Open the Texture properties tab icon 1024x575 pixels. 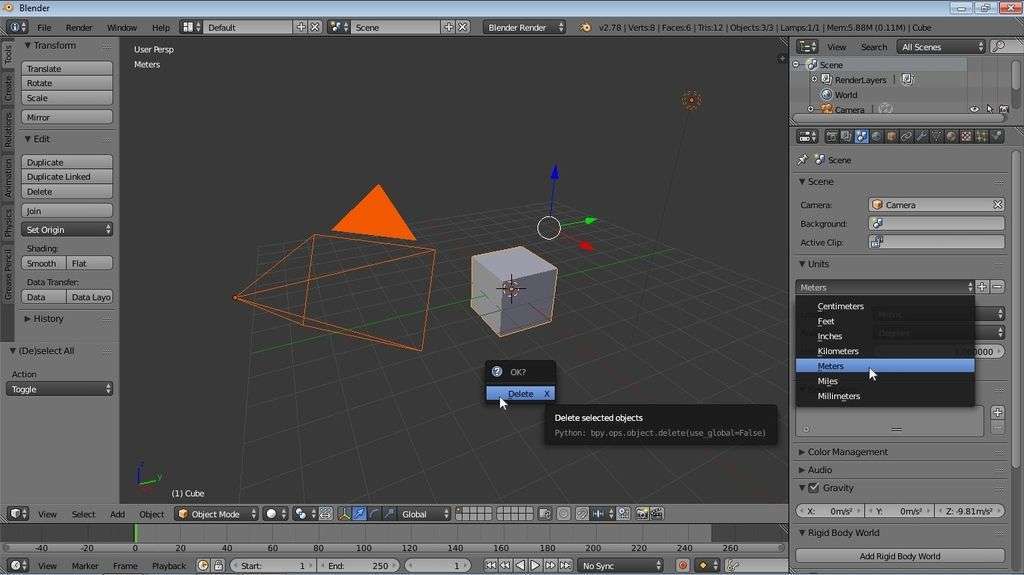click(x=966, y=136)
